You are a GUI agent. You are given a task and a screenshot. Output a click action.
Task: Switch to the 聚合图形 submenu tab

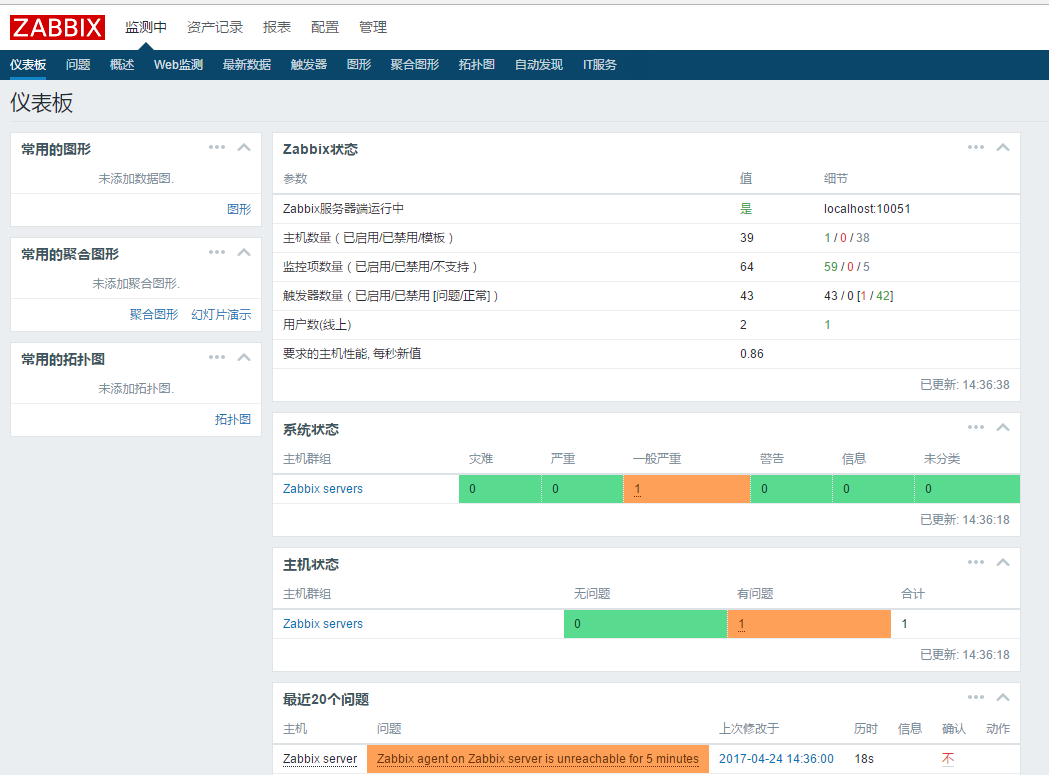(415, 65)
